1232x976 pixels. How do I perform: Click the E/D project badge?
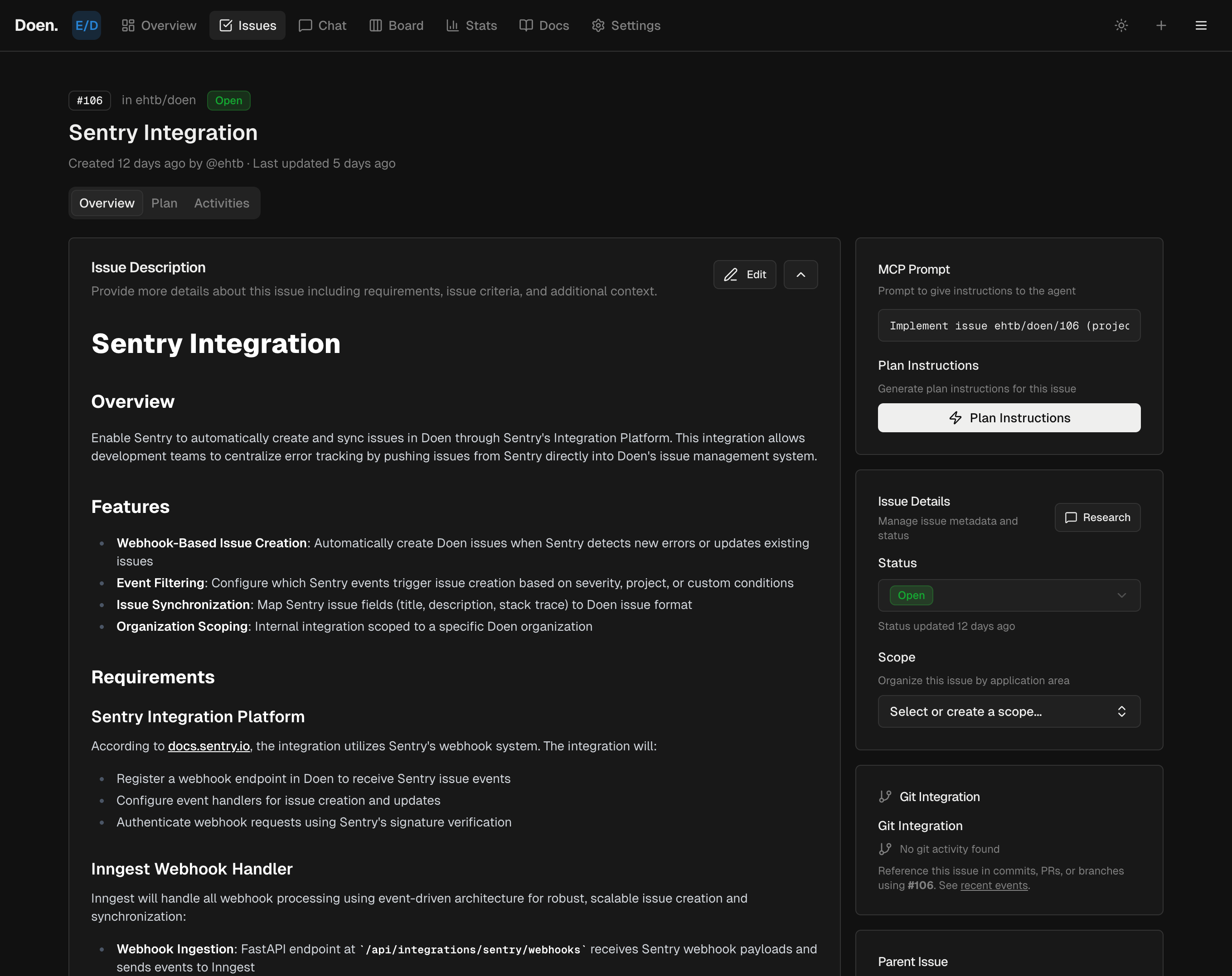(x=86, y=25)
